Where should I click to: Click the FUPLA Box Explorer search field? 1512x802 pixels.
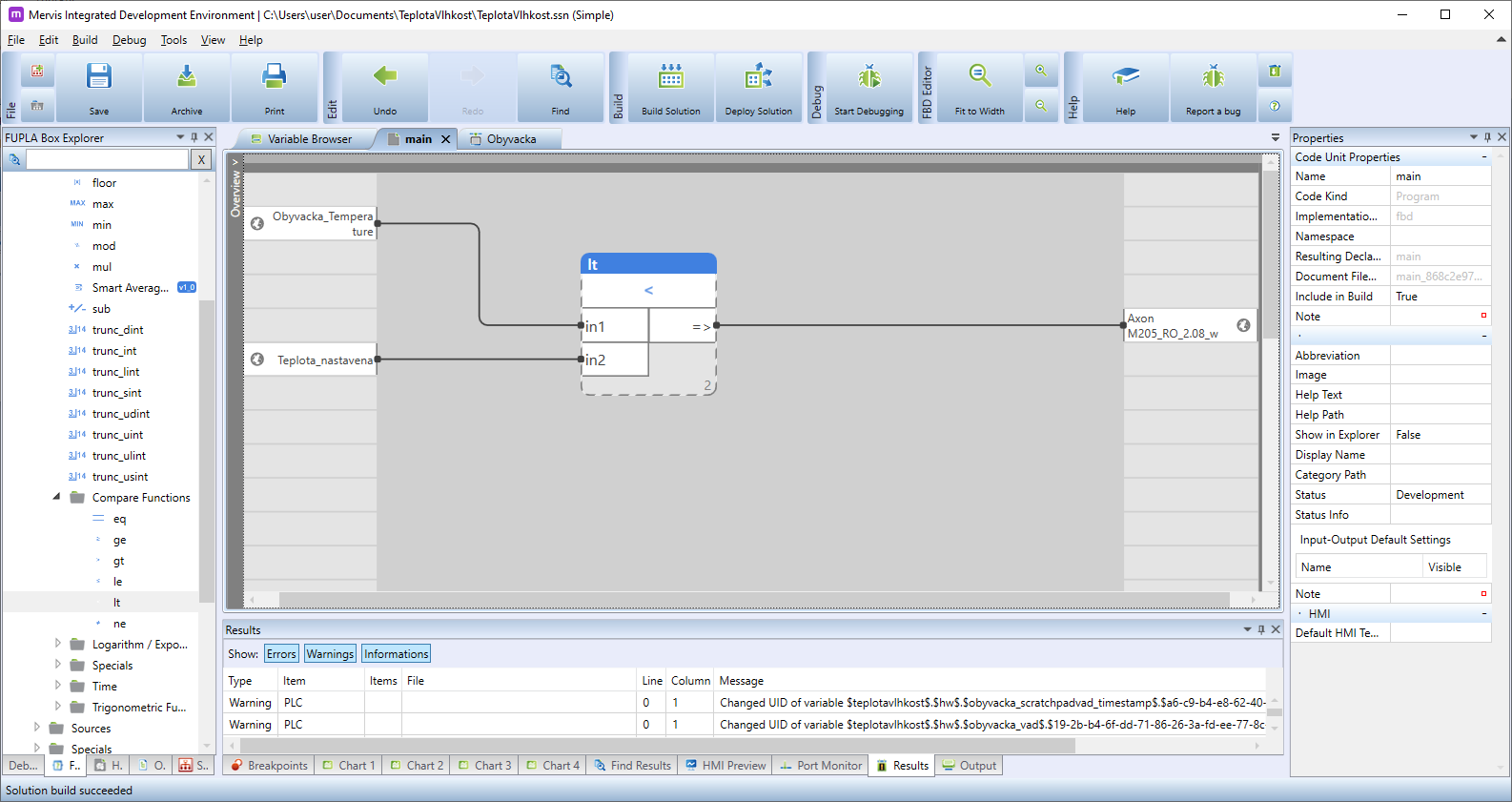[107, 159]
